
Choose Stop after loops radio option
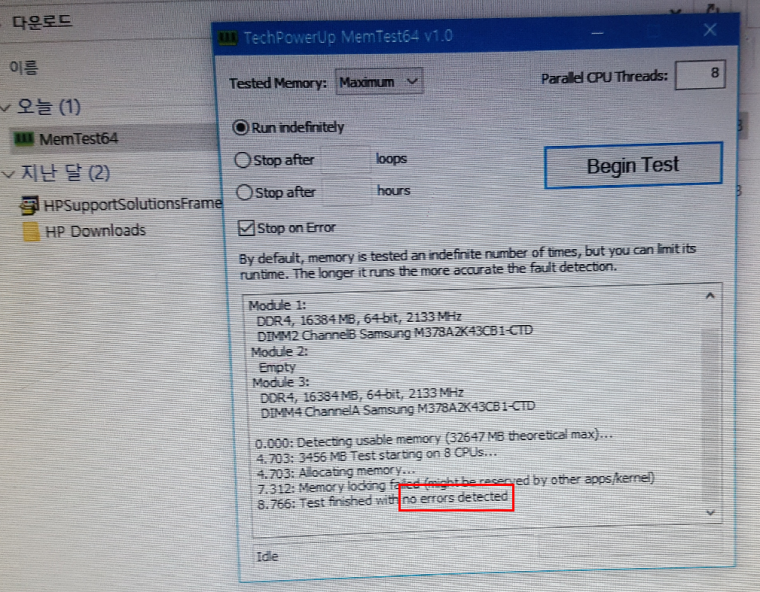pos(242,160)
